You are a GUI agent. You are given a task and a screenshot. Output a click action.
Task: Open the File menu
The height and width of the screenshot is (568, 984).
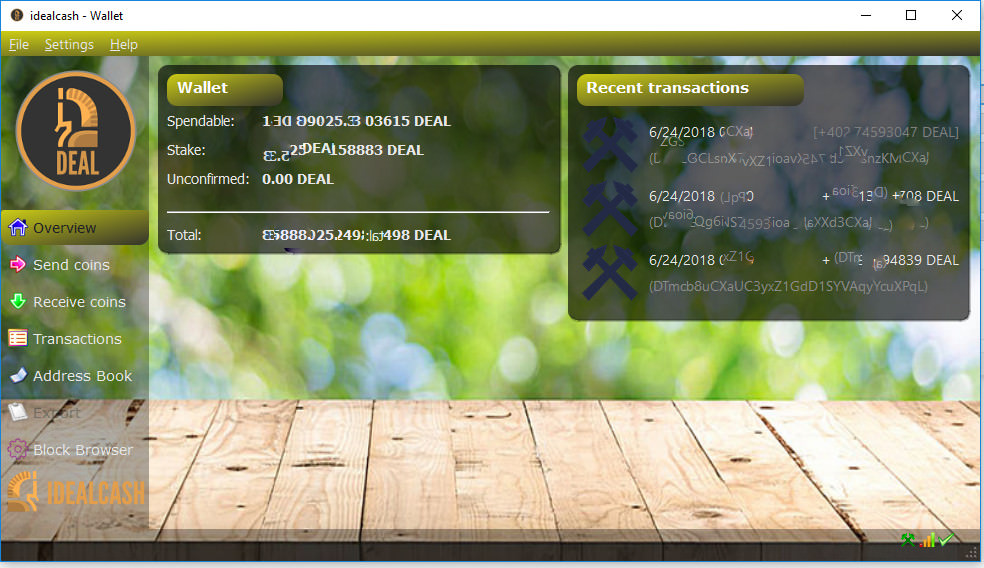click(x=19, y=45)
